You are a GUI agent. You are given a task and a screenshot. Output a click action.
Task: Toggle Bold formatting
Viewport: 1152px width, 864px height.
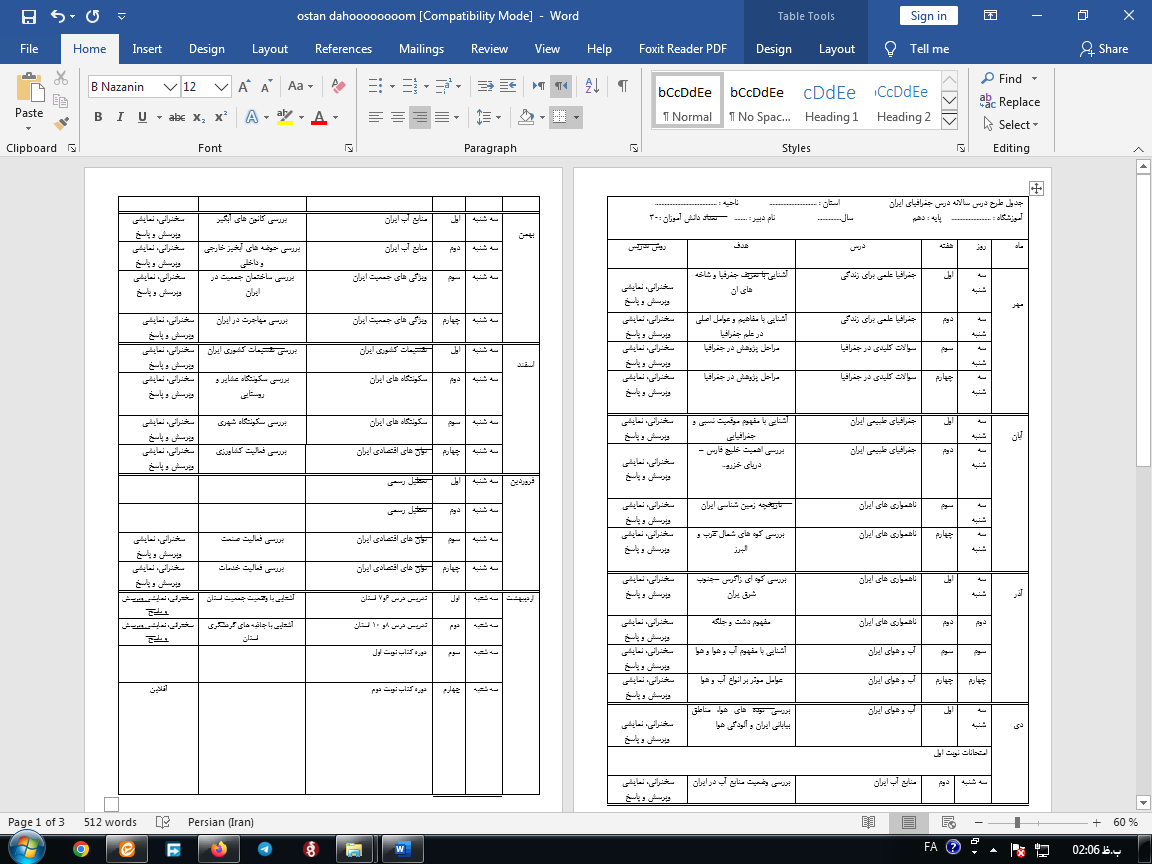pyautogui.click(x=98, y=117)
